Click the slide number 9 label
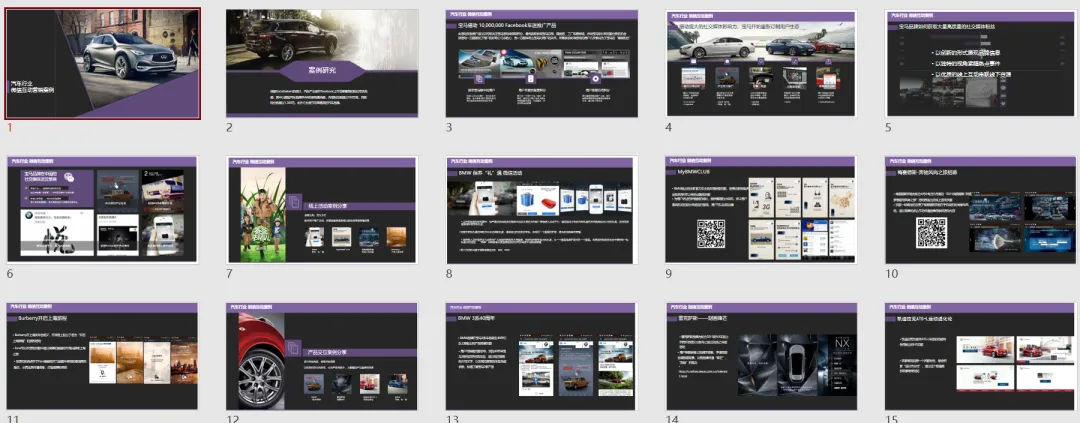This screenshot has width=1080, height=423. 669,274
